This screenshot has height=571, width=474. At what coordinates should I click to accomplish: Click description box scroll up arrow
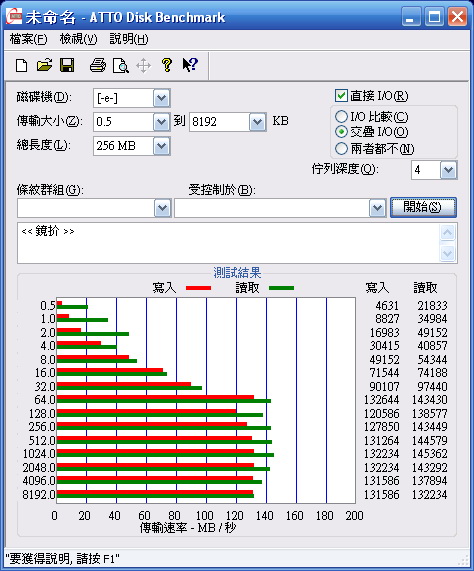click(447, 233)
